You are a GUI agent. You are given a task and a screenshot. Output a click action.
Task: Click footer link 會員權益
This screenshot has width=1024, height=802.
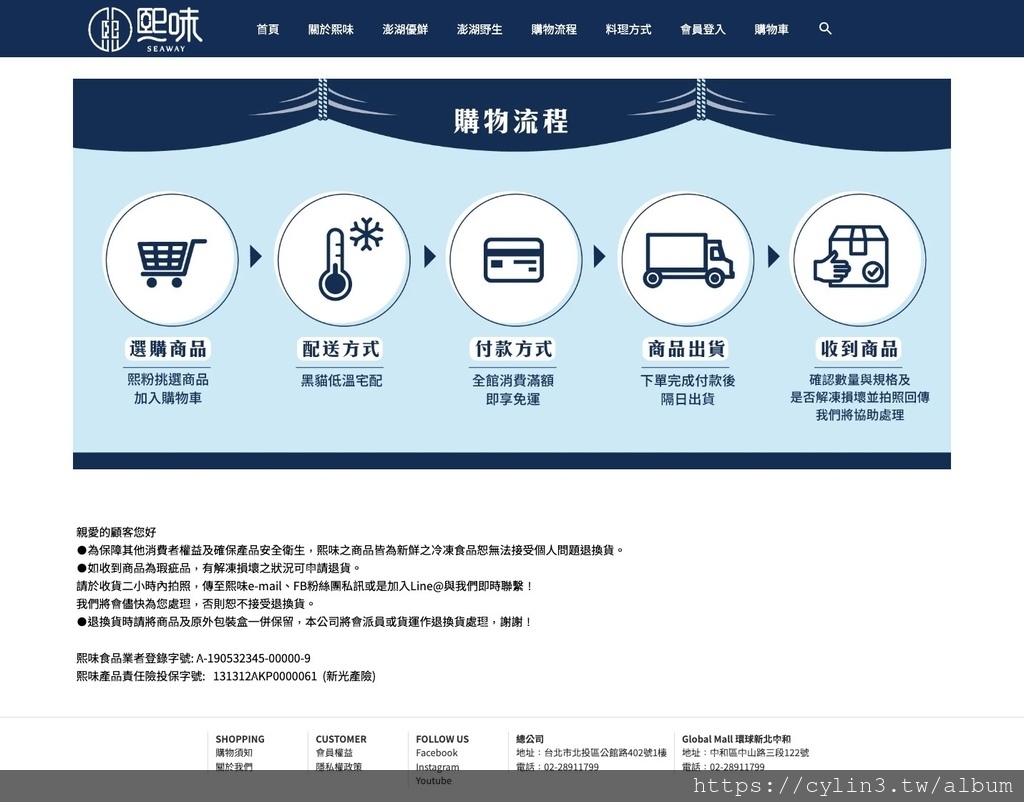pyautogui.click(x=334, y=753)
